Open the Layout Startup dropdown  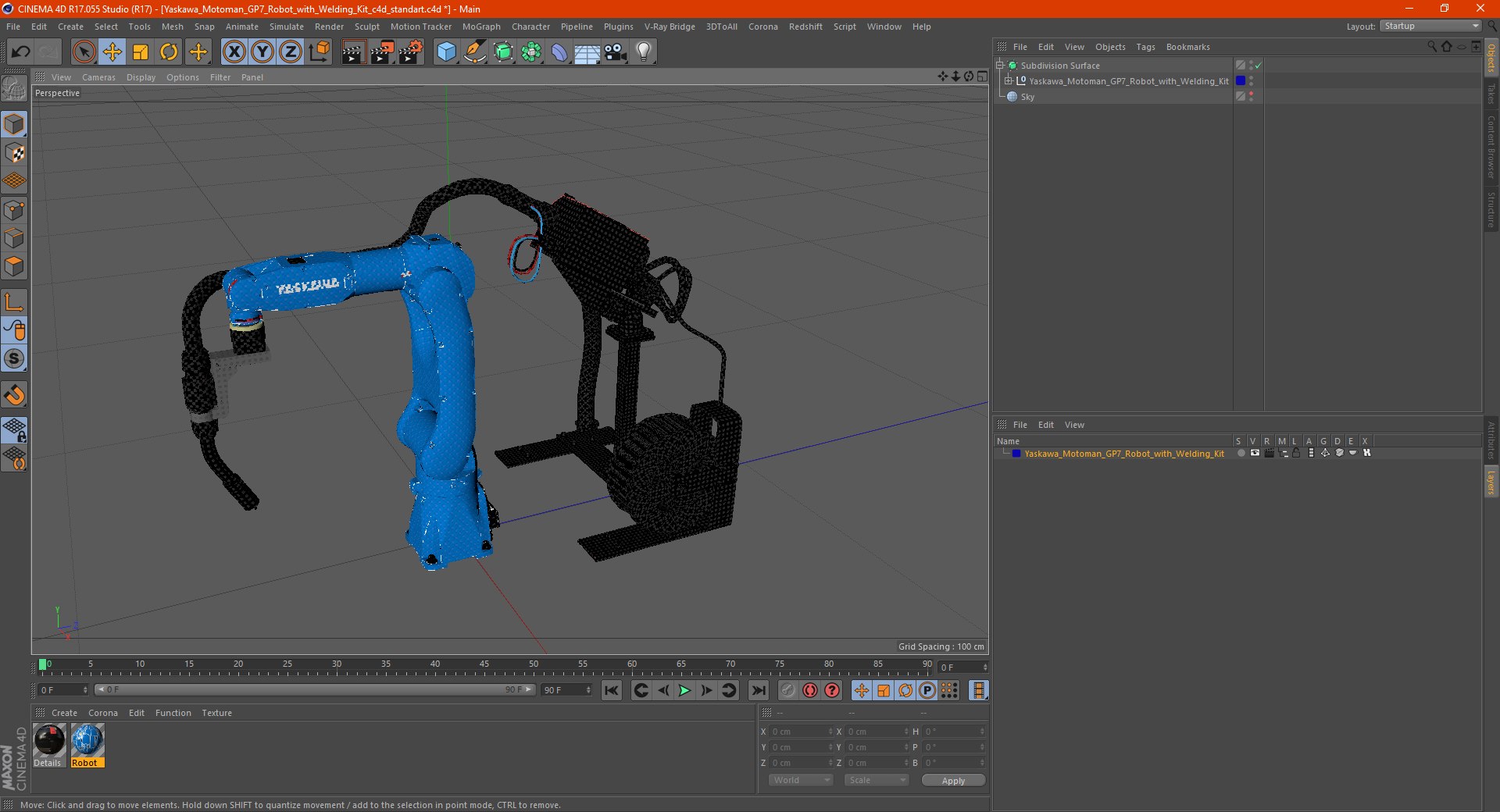coord(1430,26)
